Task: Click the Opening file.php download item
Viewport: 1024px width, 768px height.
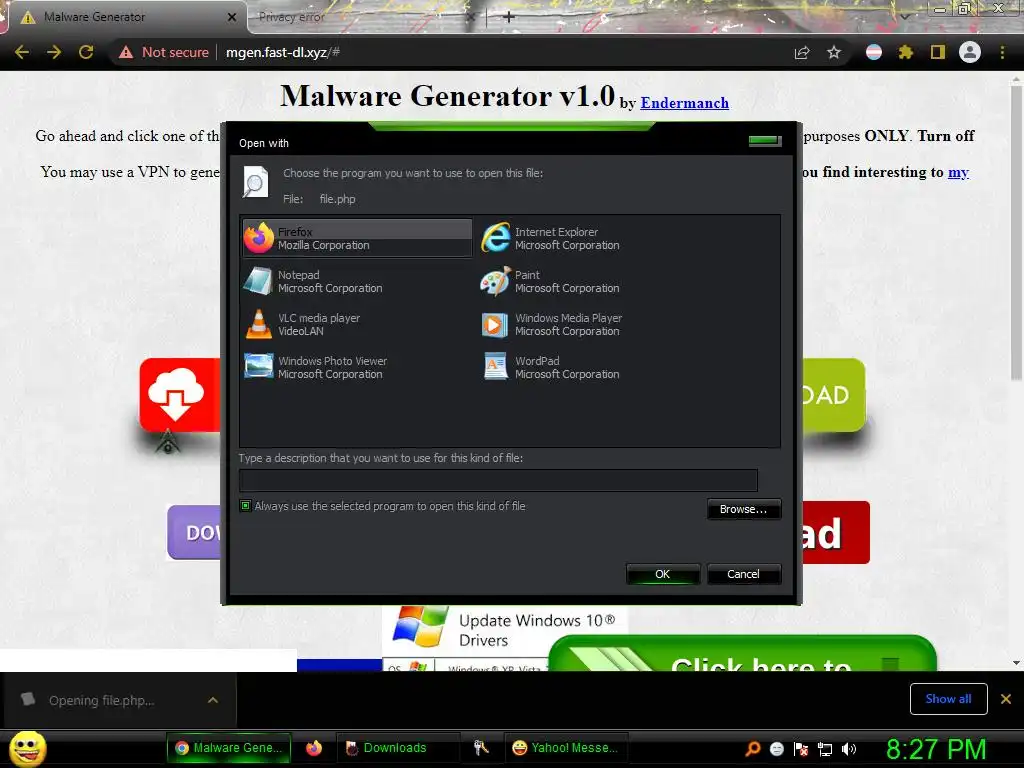Action: click(x=102, y=700)
